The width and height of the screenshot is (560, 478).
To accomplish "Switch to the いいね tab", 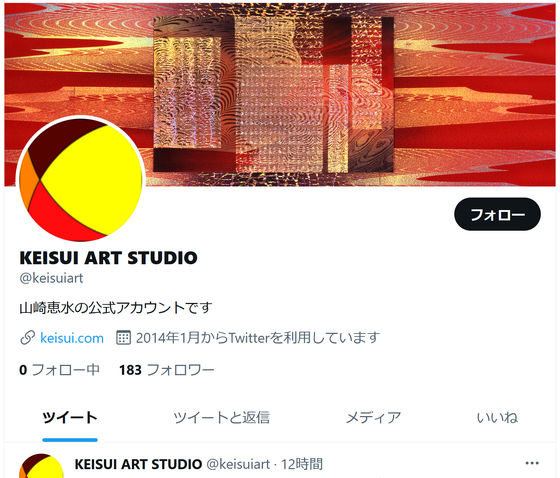I will [497, 418].
